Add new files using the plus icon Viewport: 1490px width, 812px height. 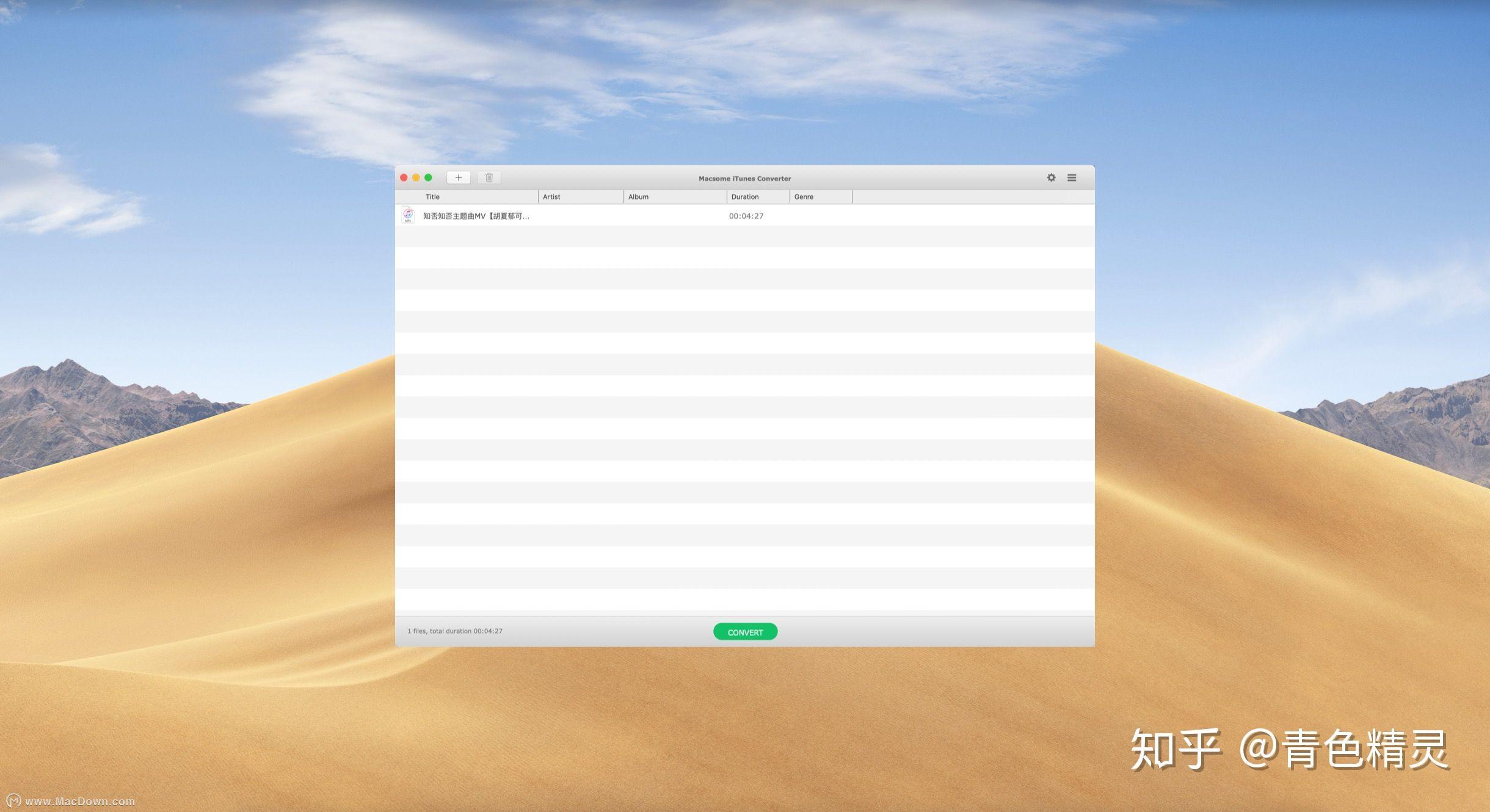click(x=459, y=177)
